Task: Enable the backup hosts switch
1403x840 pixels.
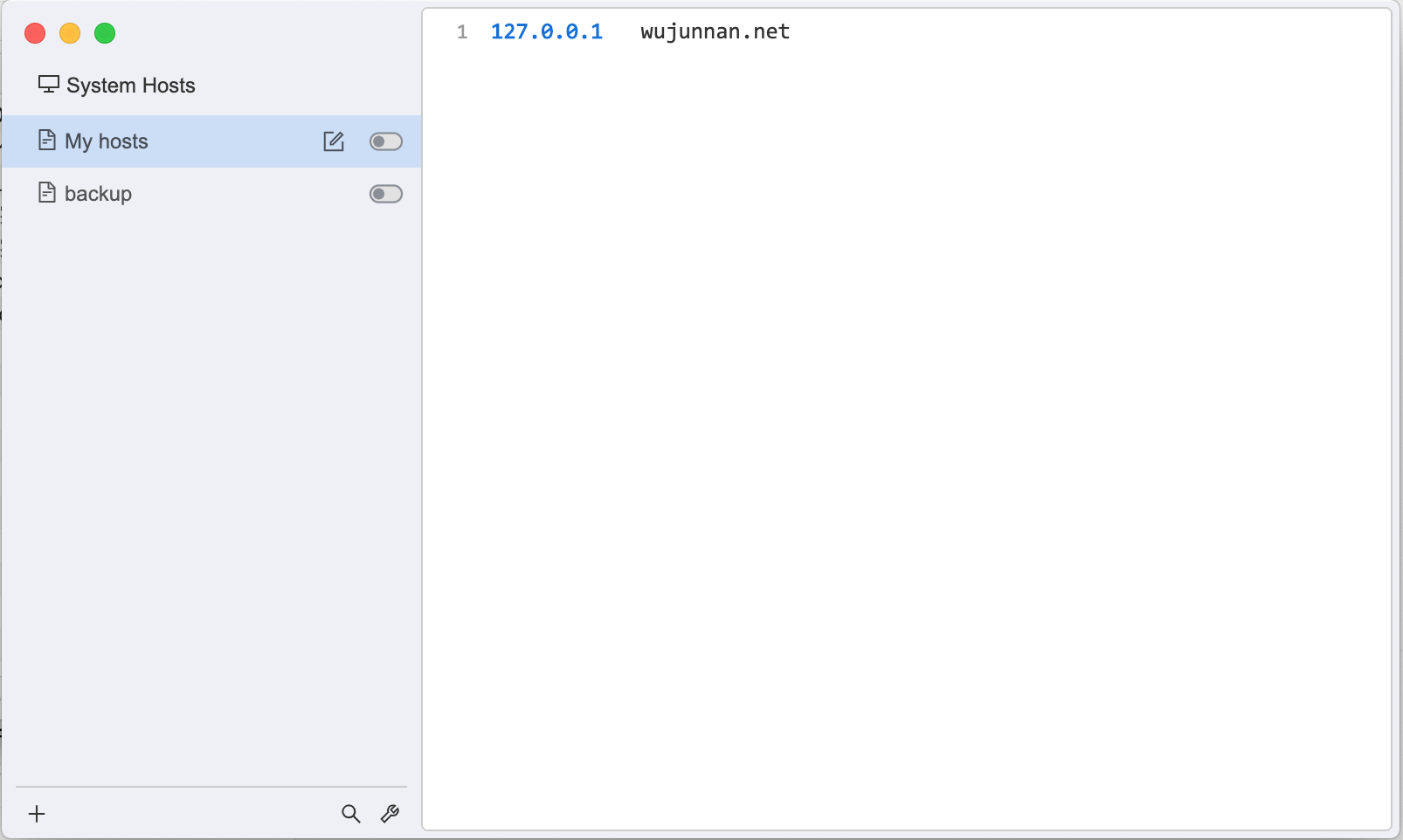Action: pyautogui.click(x=386, y=194)
